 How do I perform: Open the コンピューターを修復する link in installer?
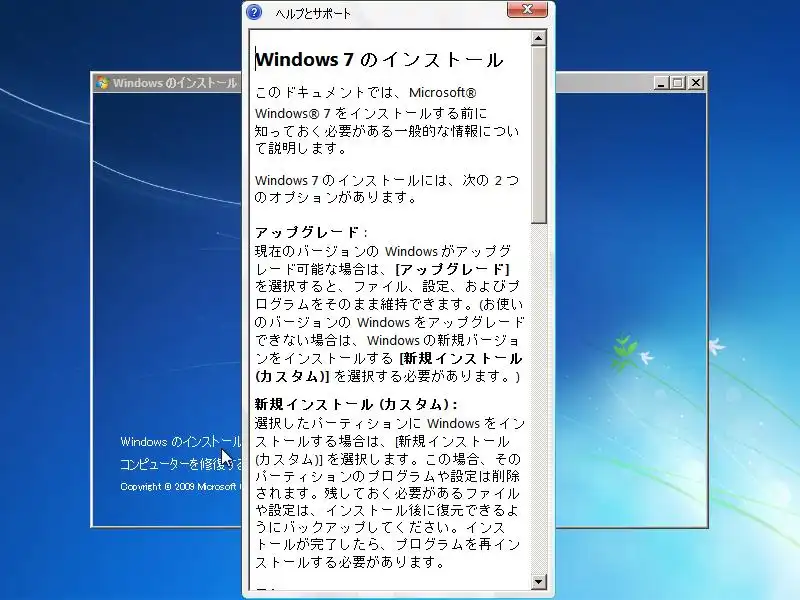(x=181, y=464)
